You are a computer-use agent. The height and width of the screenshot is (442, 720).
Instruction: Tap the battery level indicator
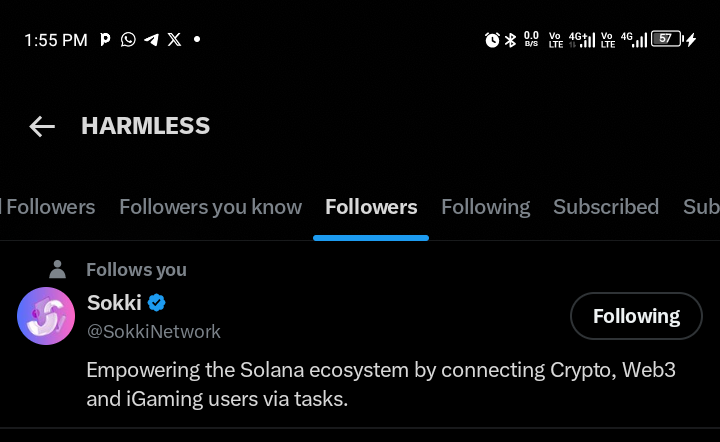click(x=666, y=39)
